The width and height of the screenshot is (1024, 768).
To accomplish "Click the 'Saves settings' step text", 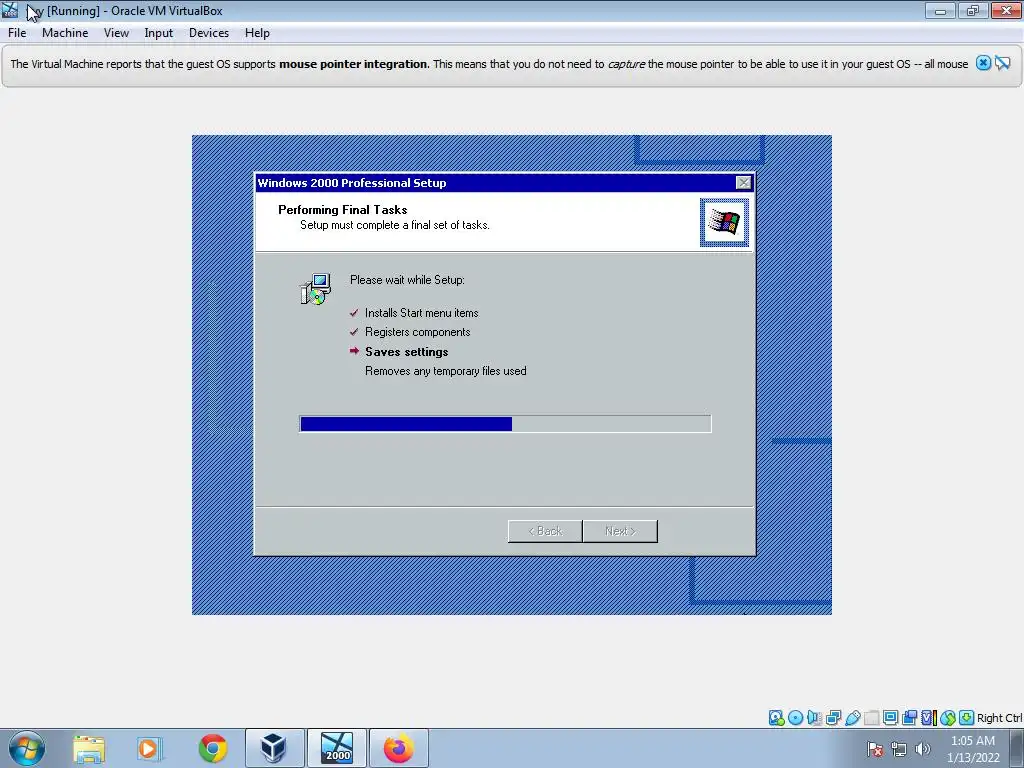I will pos(406,351).
